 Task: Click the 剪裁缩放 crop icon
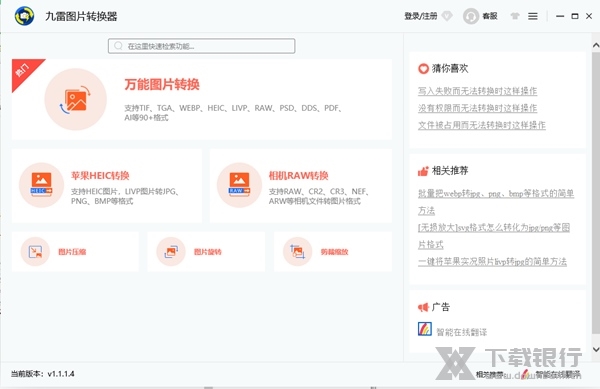(297, 251)
